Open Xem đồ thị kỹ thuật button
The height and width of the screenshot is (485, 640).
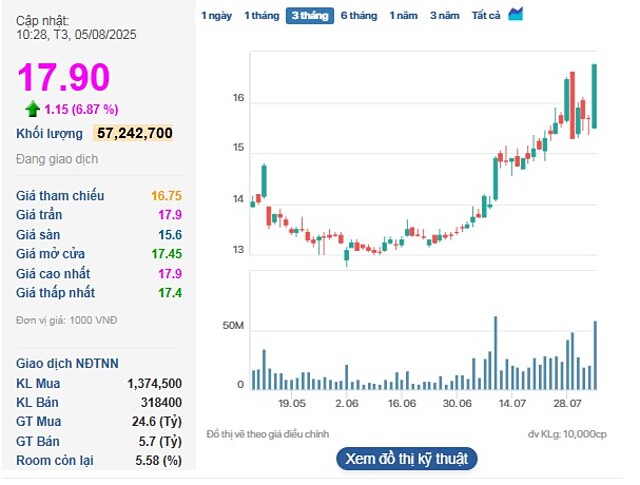click(406, 458)
